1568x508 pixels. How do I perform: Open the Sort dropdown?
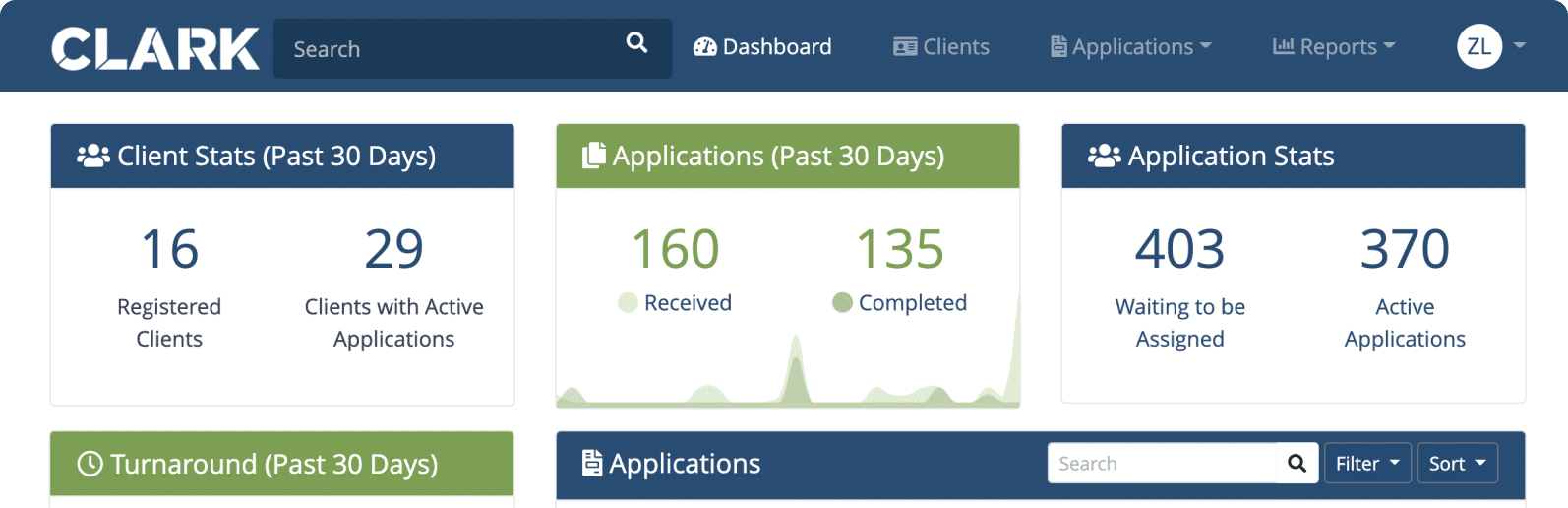click(1457, 463)
